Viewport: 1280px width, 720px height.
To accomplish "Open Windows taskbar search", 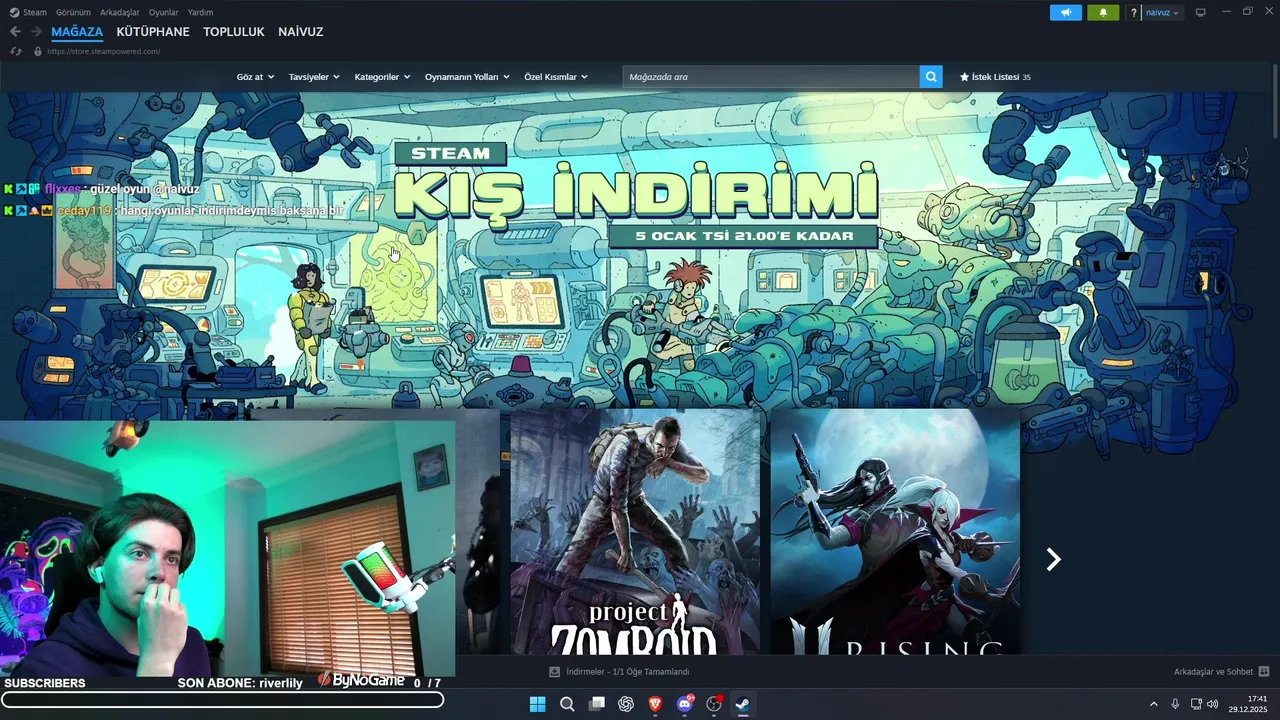I will tap(567, 704).
